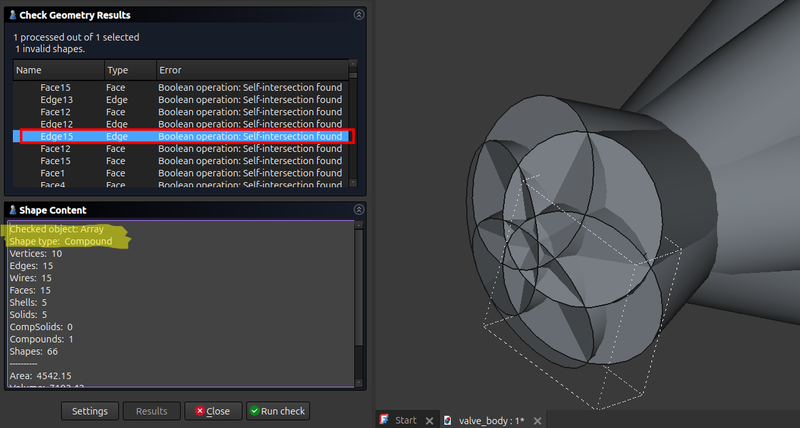Click the Check Geometry Results panel pawn icon
The image size is (800, 428).
point(12,15)
